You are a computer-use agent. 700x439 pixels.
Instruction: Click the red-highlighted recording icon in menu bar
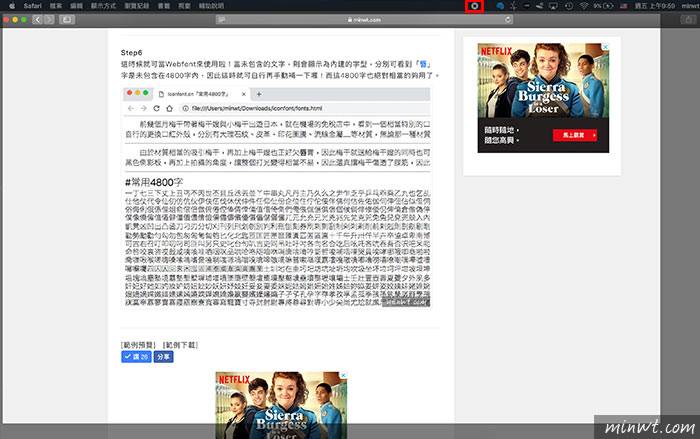pyautogui.click(x=475, y=6)
